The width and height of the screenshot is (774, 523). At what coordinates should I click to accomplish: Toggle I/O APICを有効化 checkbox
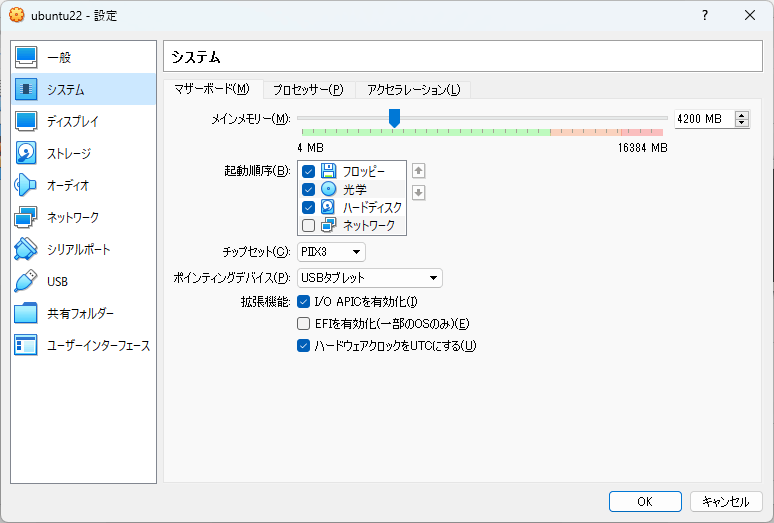tap(304, 301)
